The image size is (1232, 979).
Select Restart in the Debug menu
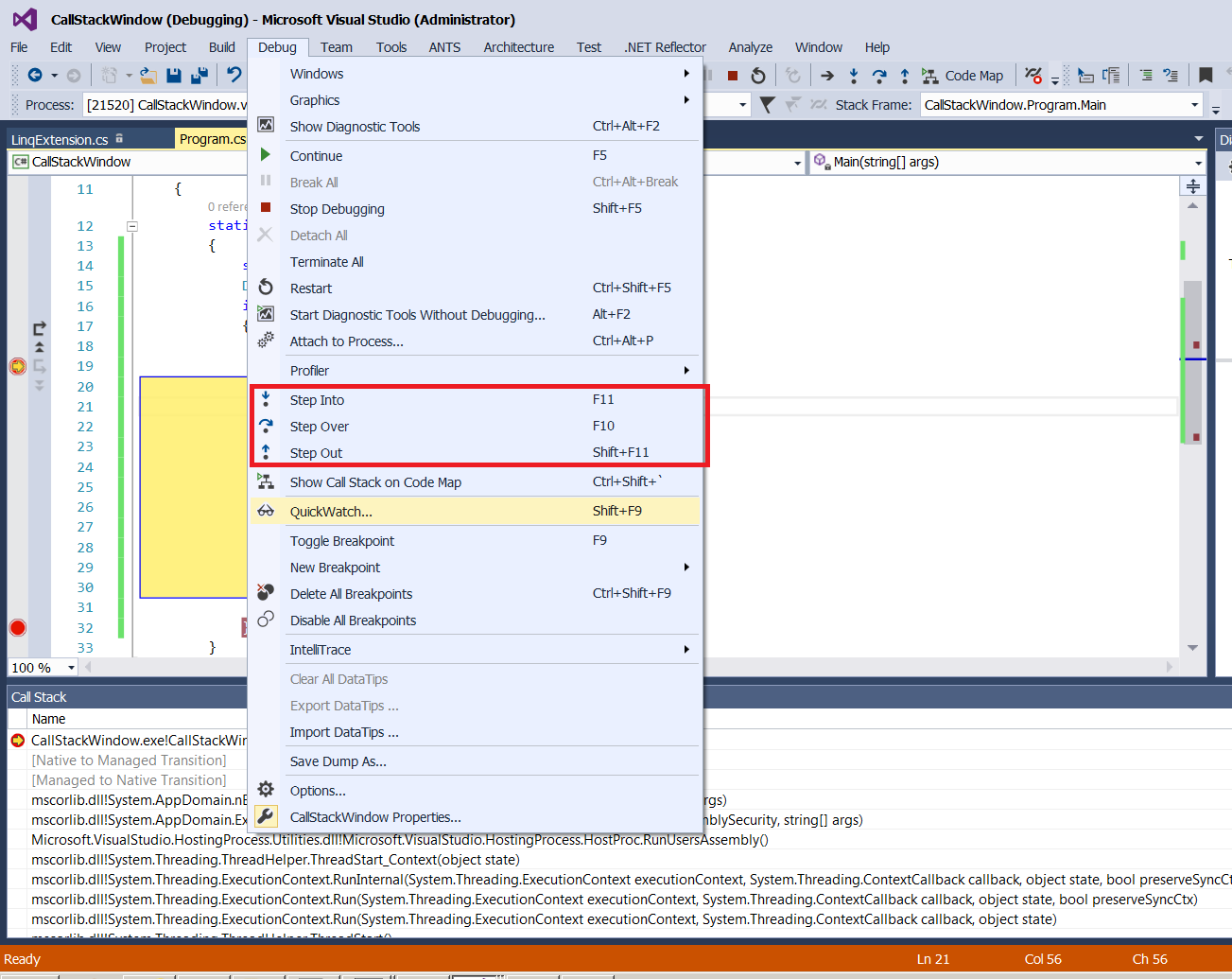coord(475,288)
